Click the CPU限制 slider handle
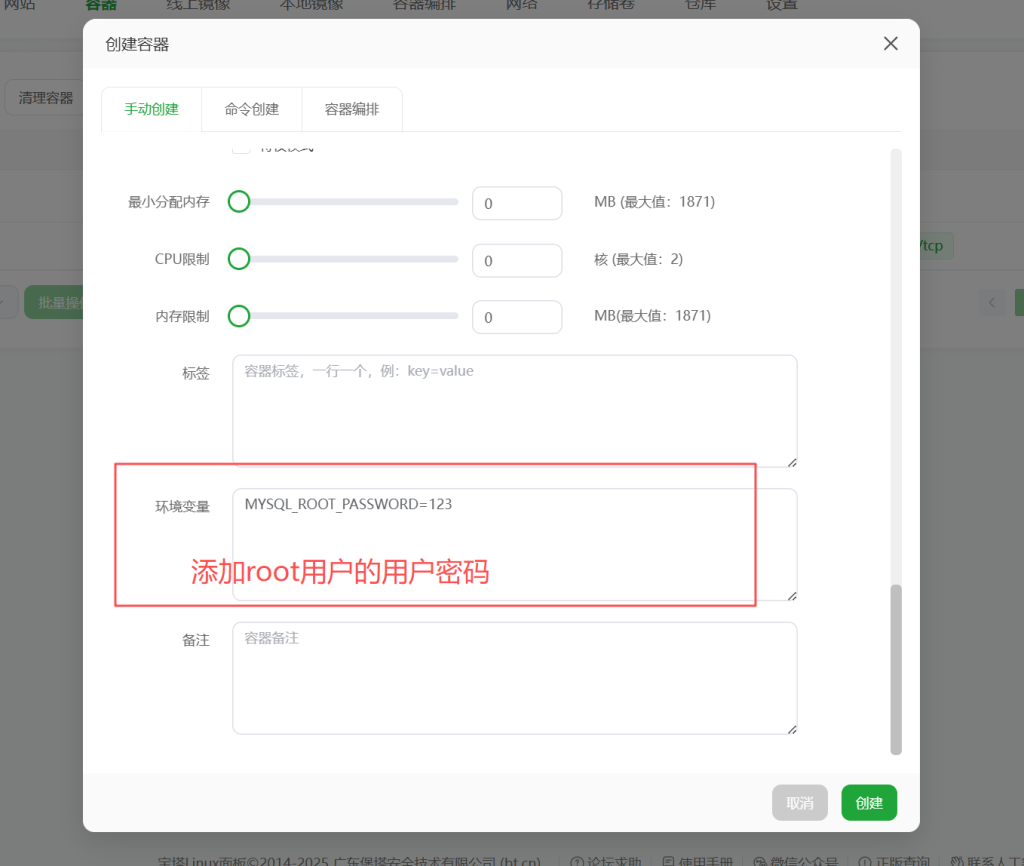The height and width of the screenshot is (866, 1024). [239, 259]
